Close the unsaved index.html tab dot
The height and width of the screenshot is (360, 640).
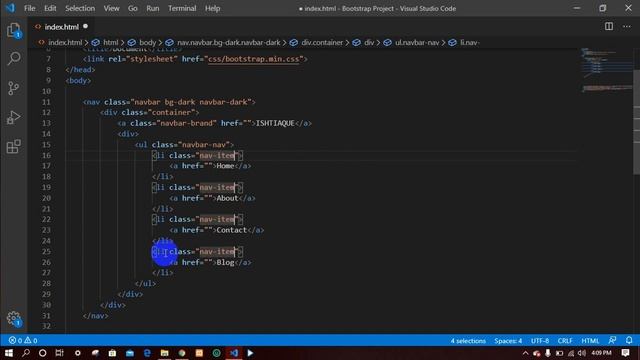point(85,27)
